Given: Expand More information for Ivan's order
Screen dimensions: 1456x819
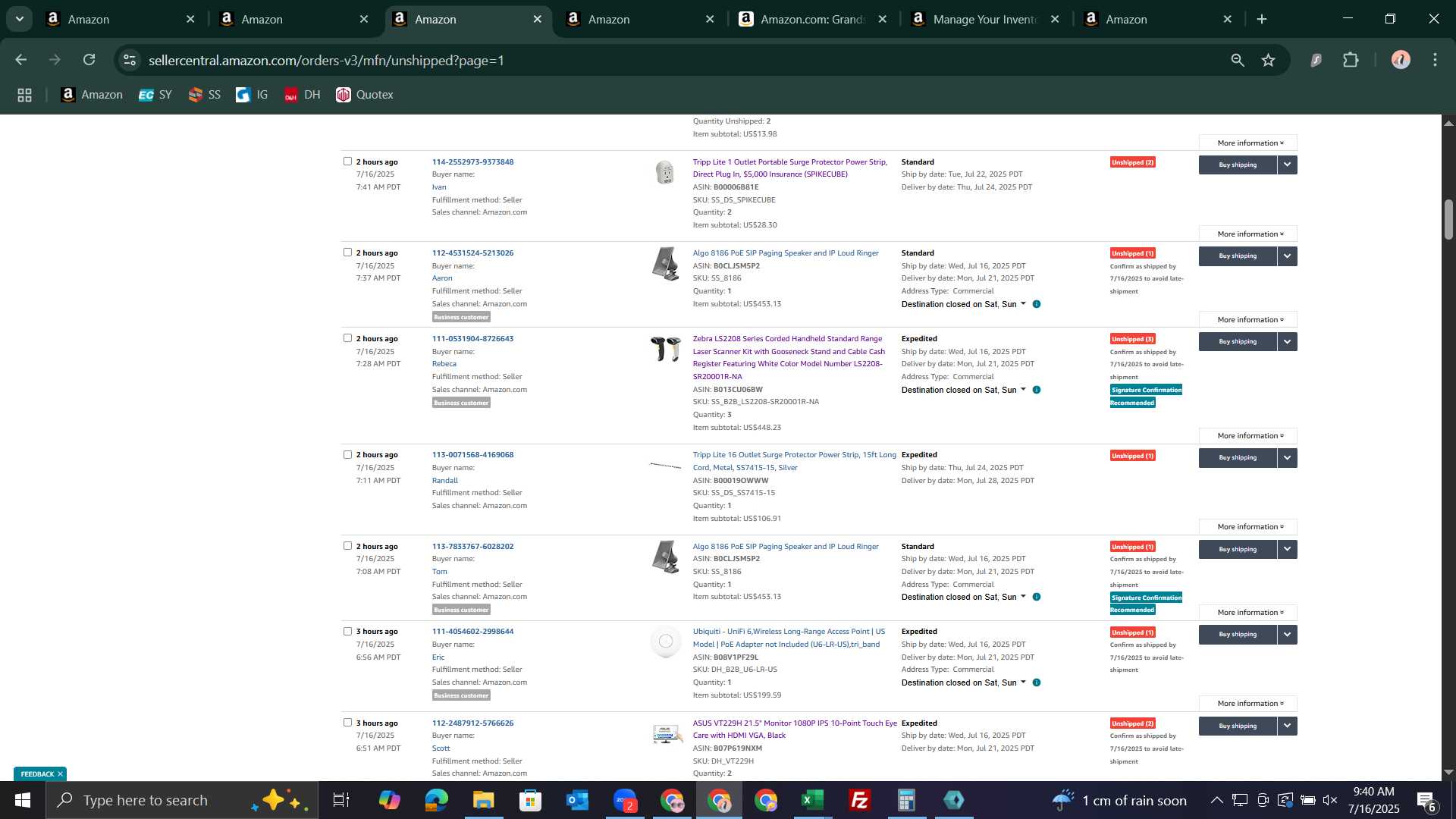Looking at the screenshot, I should (x=1247, y=234).
